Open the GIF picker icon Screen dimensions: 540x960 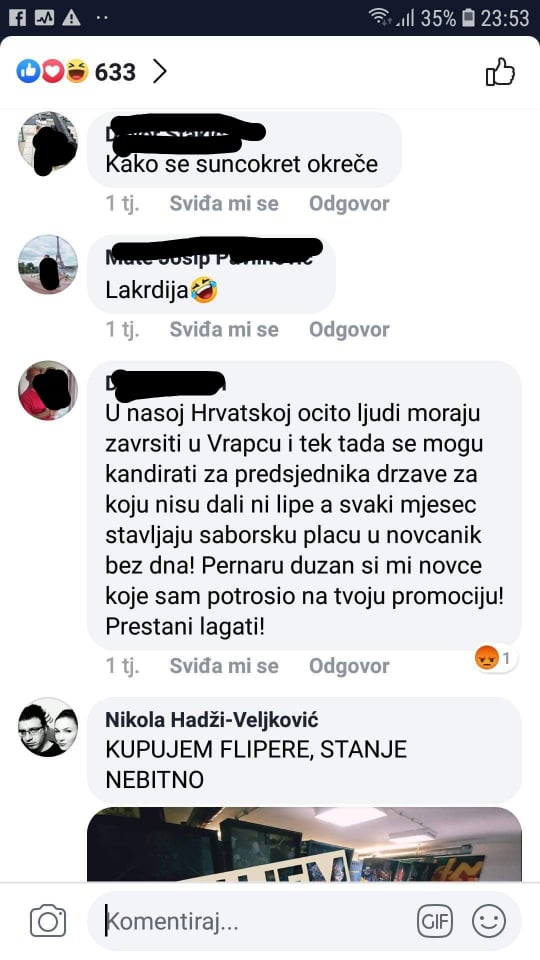pos(435,921)
